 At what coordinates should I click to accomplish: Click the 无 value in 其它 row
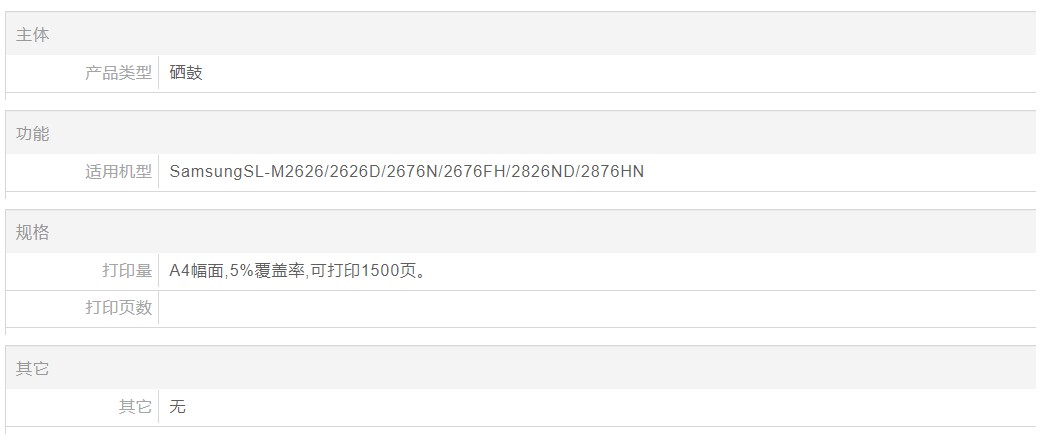(x=178, y=407)
